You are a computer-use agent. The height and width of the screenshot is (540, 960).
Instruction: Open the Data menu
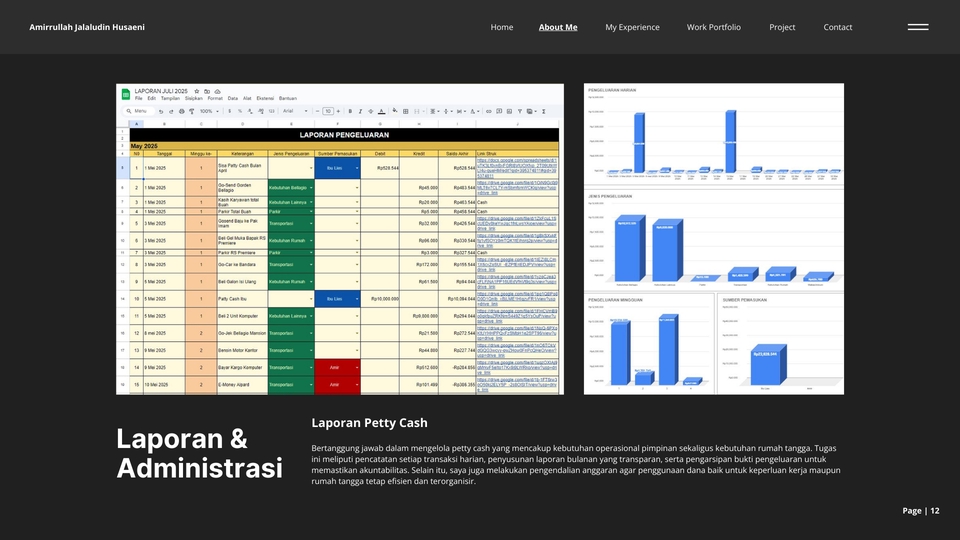pos(233,98)
